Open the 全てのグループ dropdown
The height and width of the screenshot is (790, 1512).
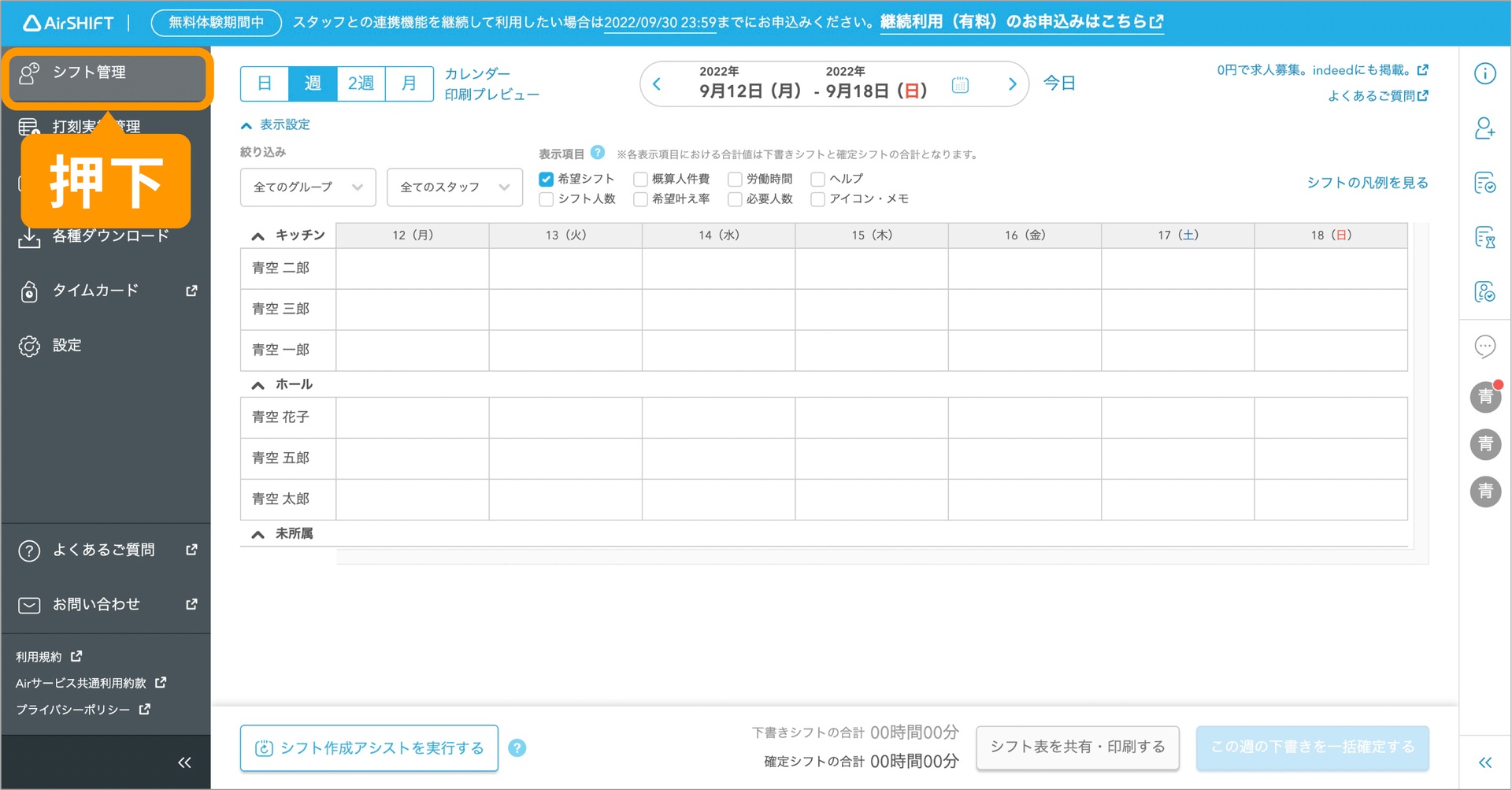pyautogui.click(x=307, y=187)
